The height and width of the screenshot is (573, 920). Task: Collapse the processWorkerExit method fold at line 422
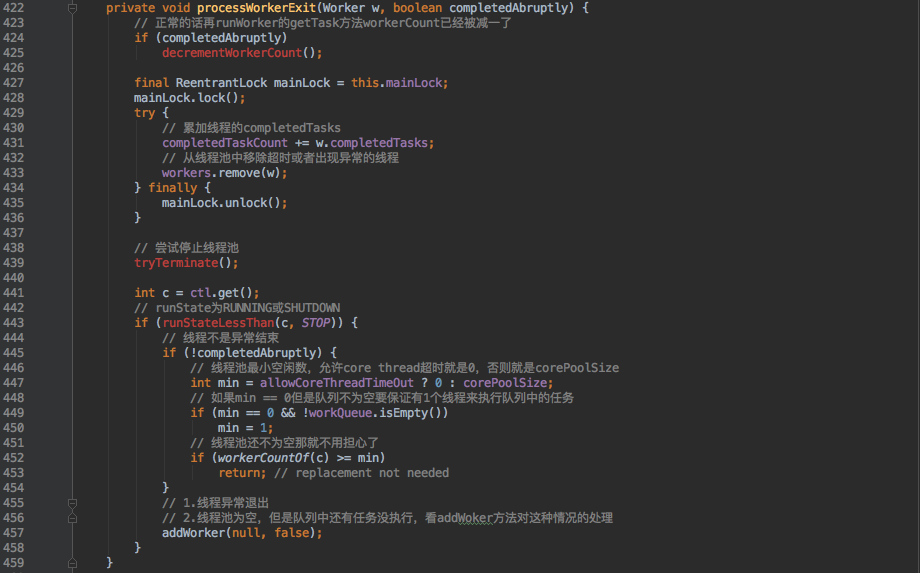click(x=72, y=8)
